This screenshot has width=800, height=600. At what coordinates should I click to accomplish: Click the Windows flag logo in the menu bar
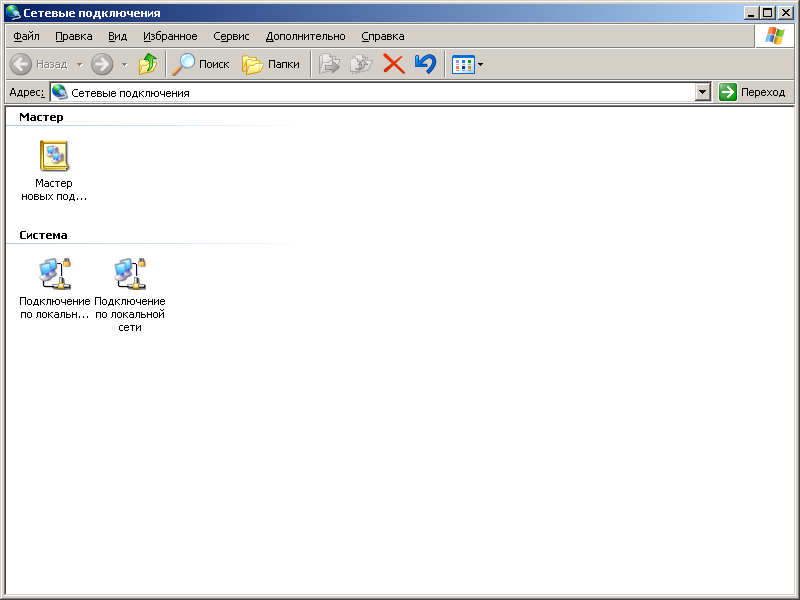point(774,36)
